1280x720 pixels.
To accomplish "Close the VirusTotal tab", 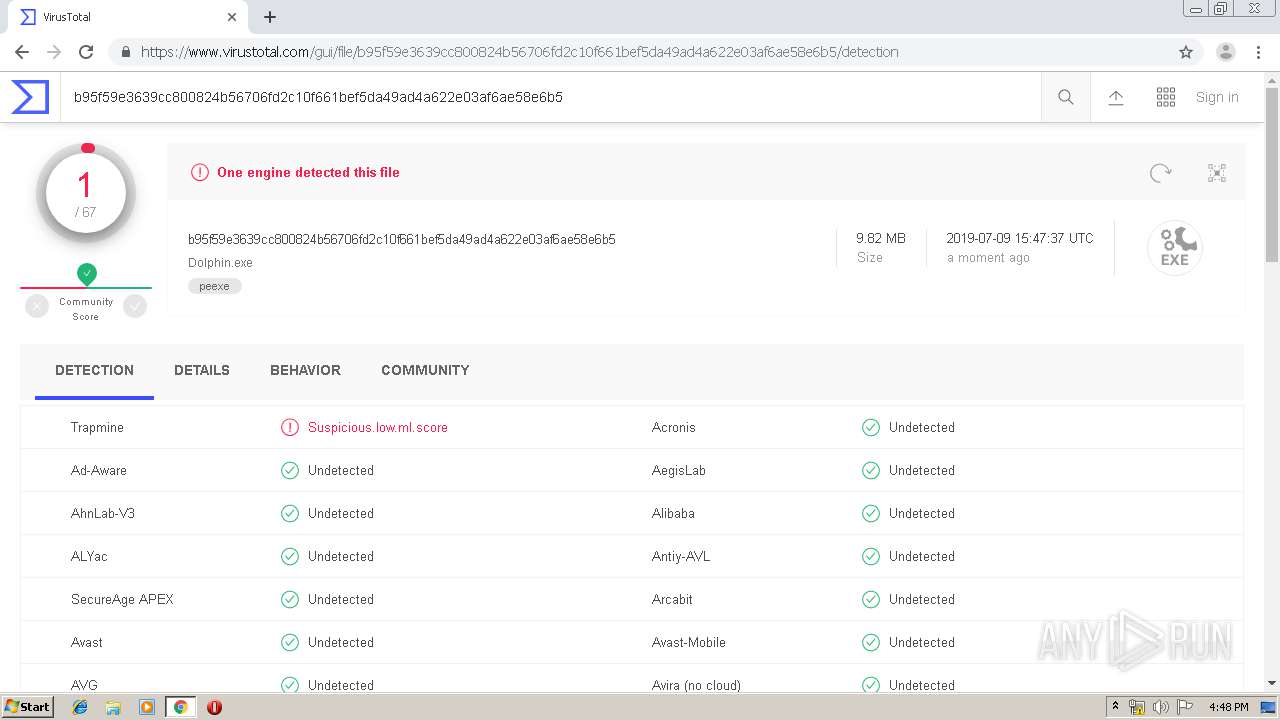I will (x=232, y=17).
